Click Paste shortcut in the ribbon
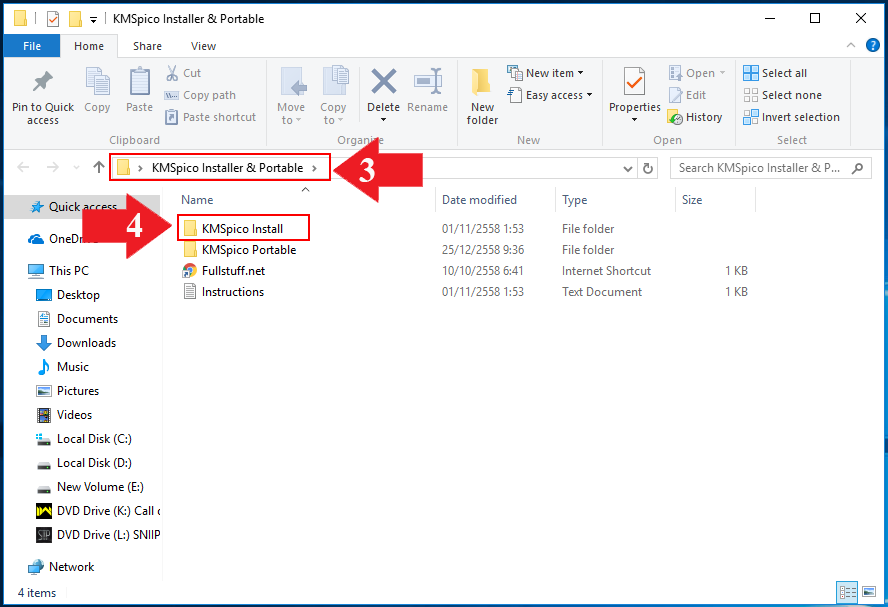 click(210, 117)
